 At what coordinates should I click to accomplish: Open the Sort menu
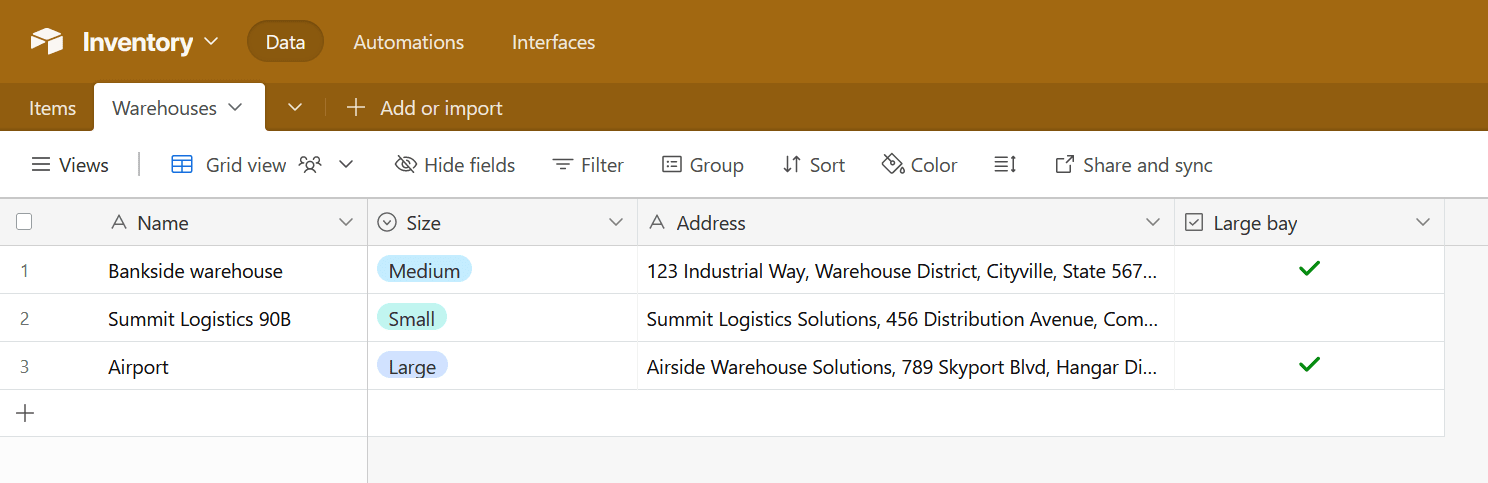[813, 165]
